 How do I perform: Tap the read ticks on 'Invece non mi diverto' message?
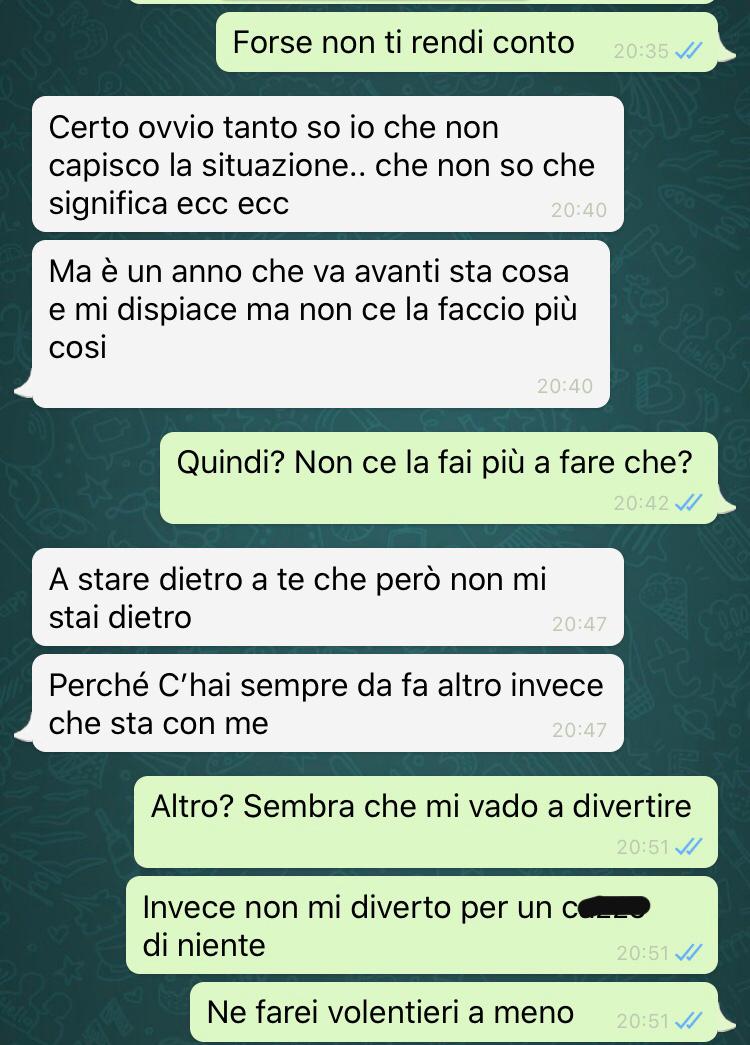click(689, 953)
